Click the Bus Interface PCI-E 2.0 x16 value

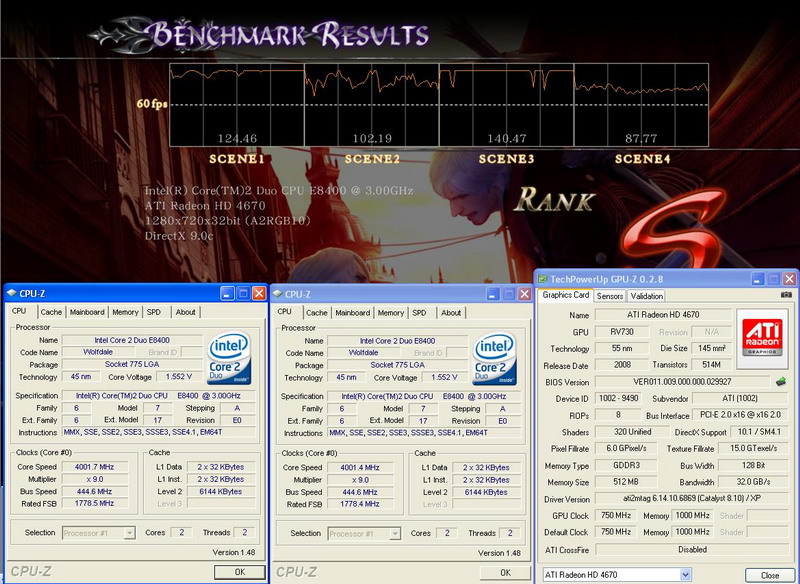coord(740,415)
